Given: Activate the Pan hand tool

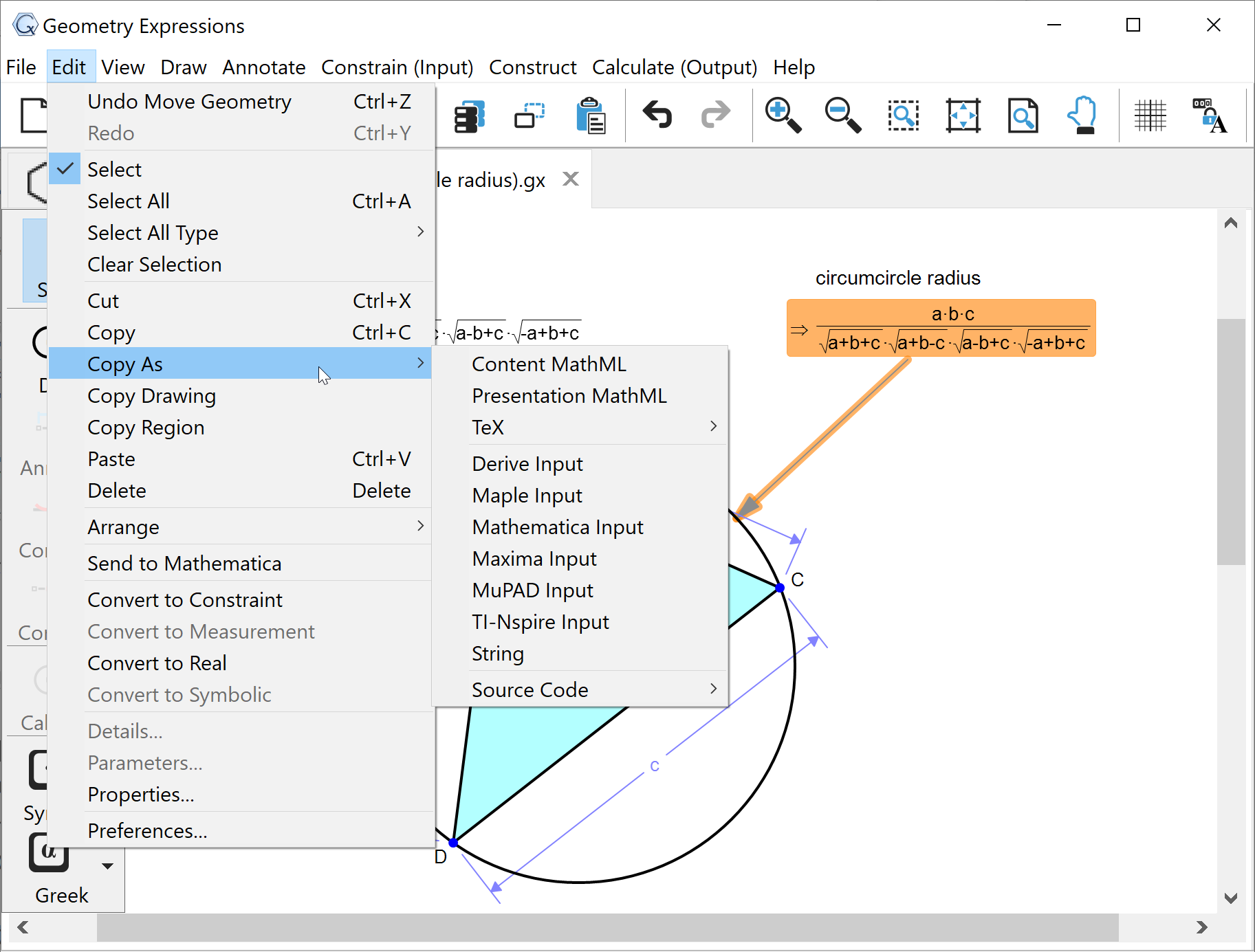Looking at the screenshot, I should pos(1082,115).
